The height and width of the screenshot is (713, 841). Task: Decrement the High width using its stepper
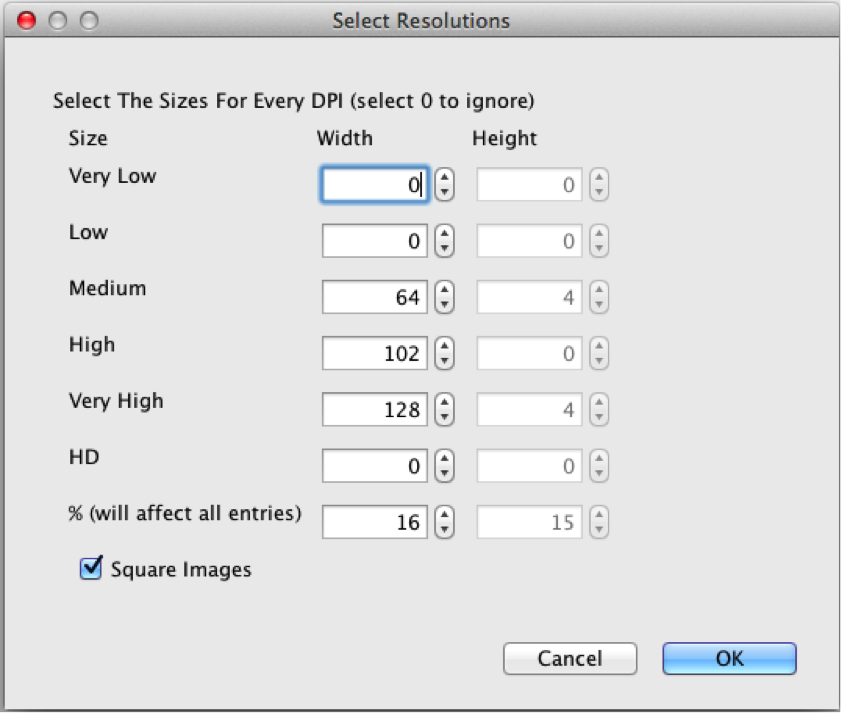point(442,358)
